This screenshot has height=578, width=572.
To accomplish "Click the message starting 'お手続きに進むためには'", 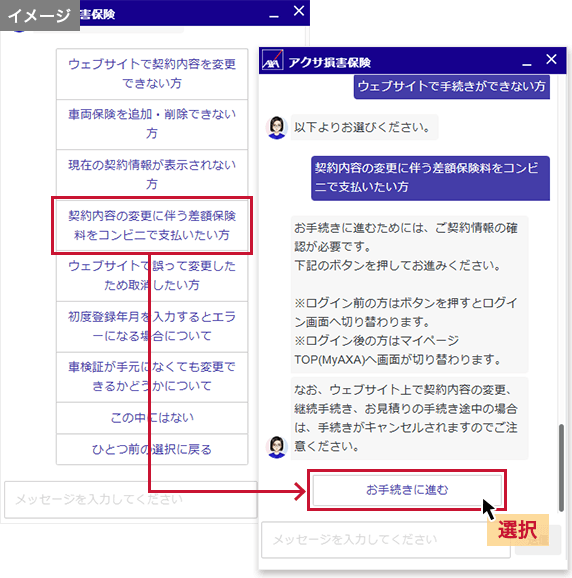I will 409,294.
